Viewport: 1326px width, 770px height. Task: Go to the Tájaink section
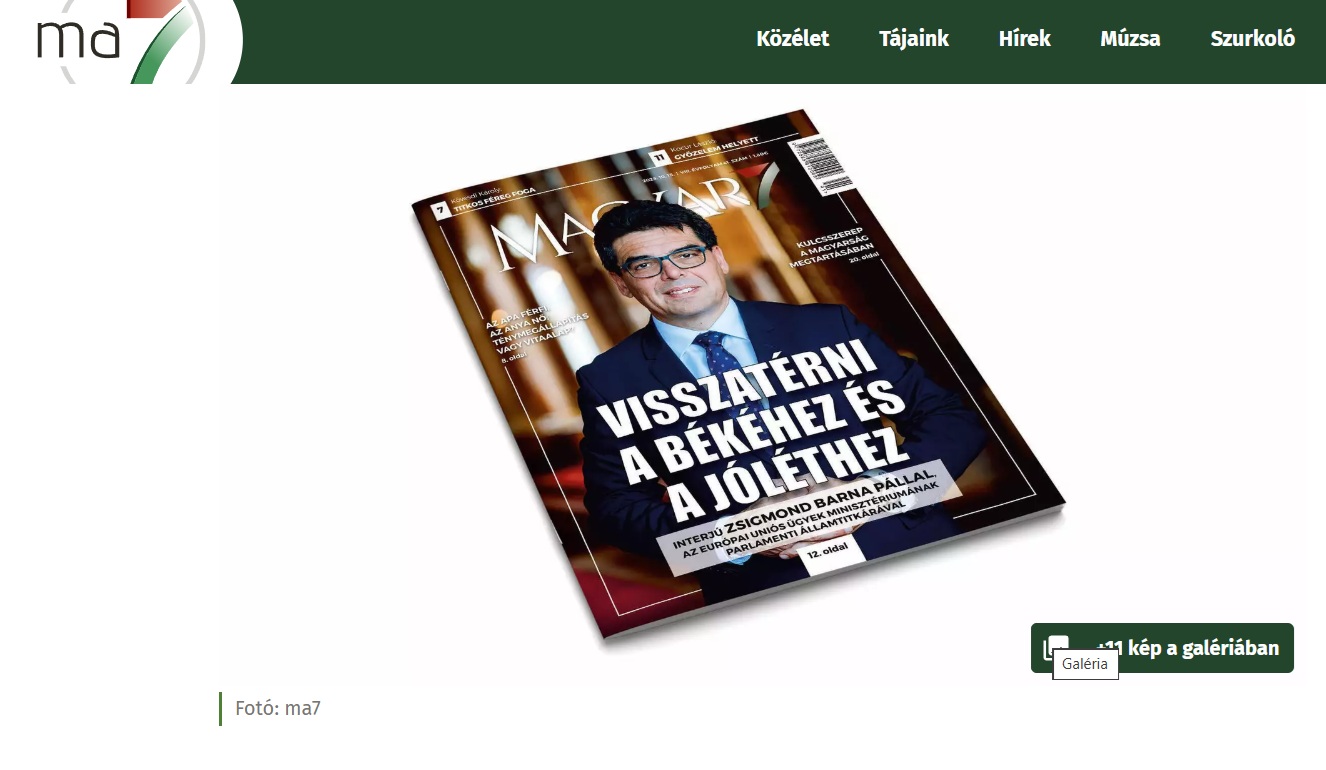tap(913, 39)
